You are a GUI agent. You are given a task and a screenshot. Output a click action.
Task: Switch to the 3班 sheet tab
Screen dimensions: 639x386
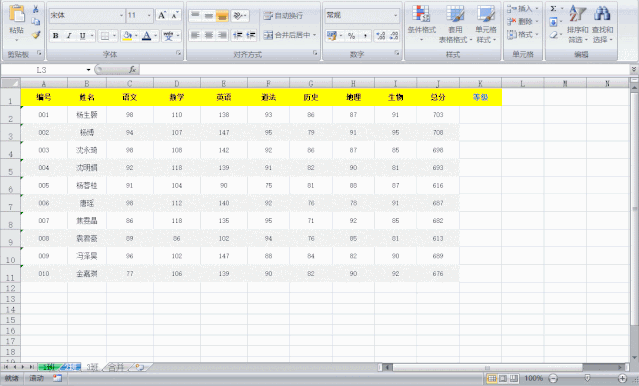[93, 367]
